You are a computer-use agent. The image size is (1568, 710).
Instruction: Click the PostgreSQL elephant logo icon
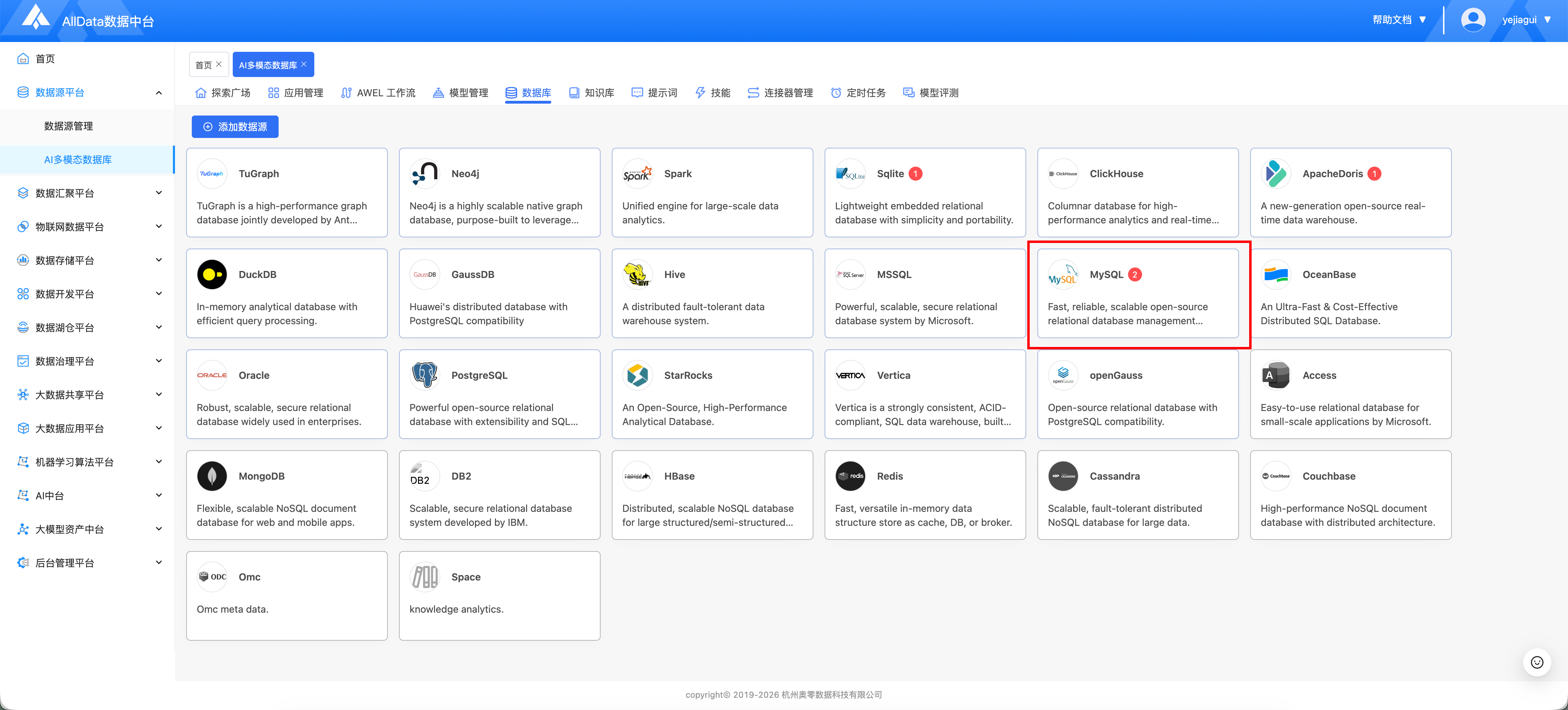coord(425,376)
